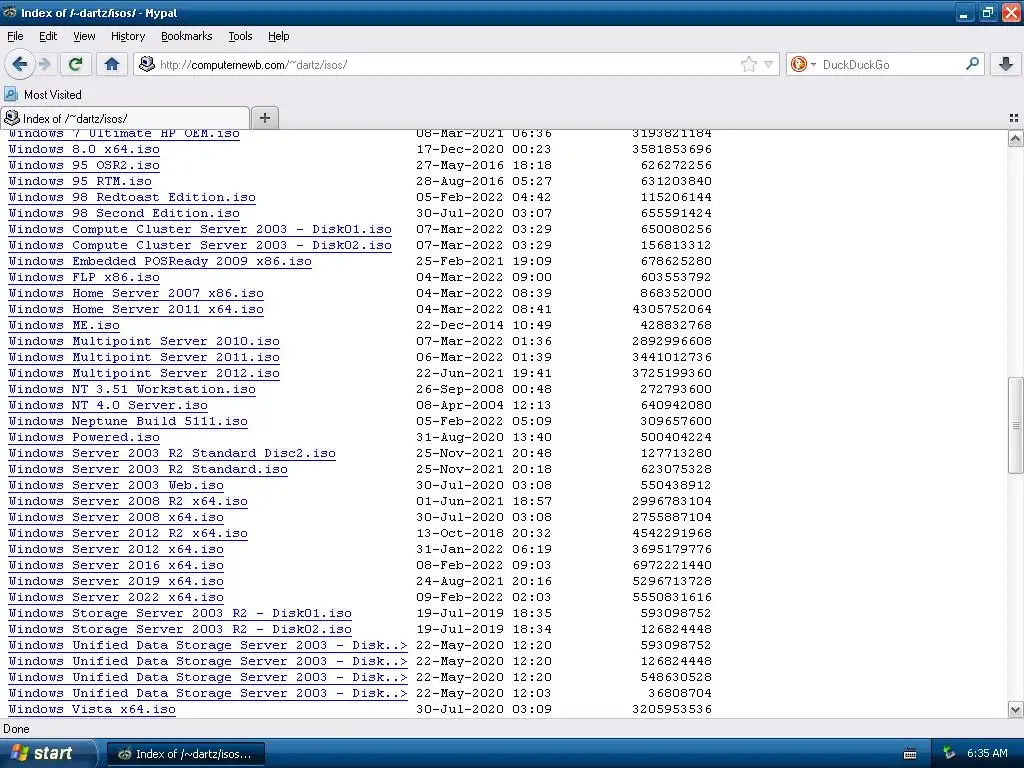The width and height of the screenshot is (1024, 768).
Task: Download Compute Cluster Server 2003 Disk02.iso
Action: click(200, 246)
